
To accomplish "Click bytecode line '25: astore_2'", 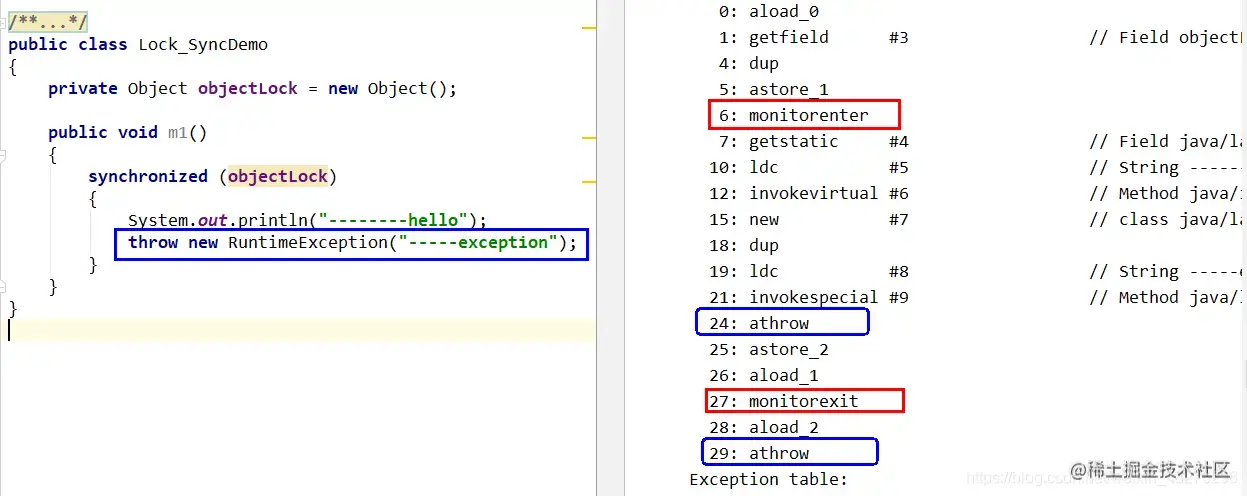I will pos(769,349).
